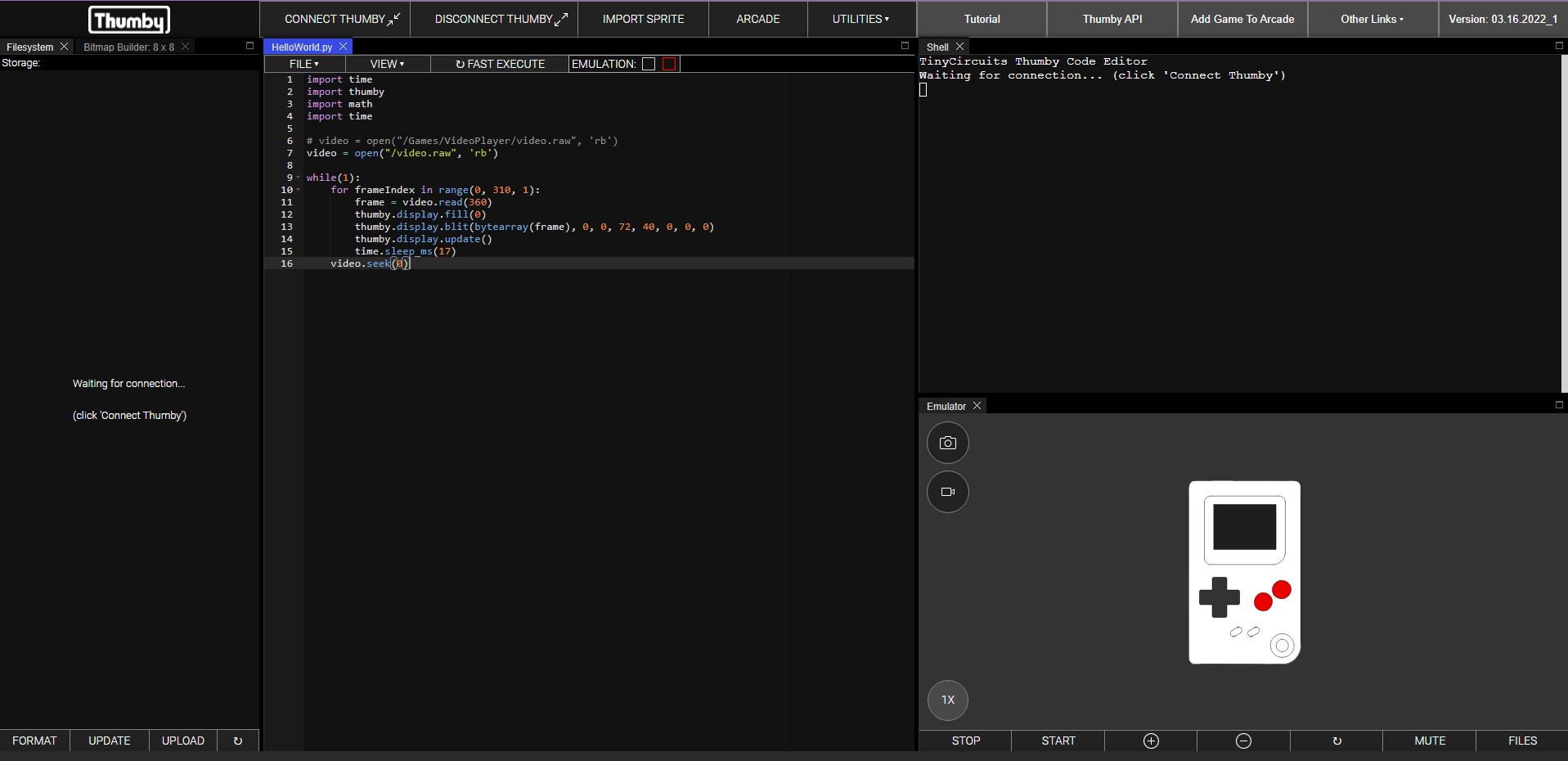This screenshot has width=1568, height=761.
Task: Open the UTILITIES dropdown
Action: (860, 19)
